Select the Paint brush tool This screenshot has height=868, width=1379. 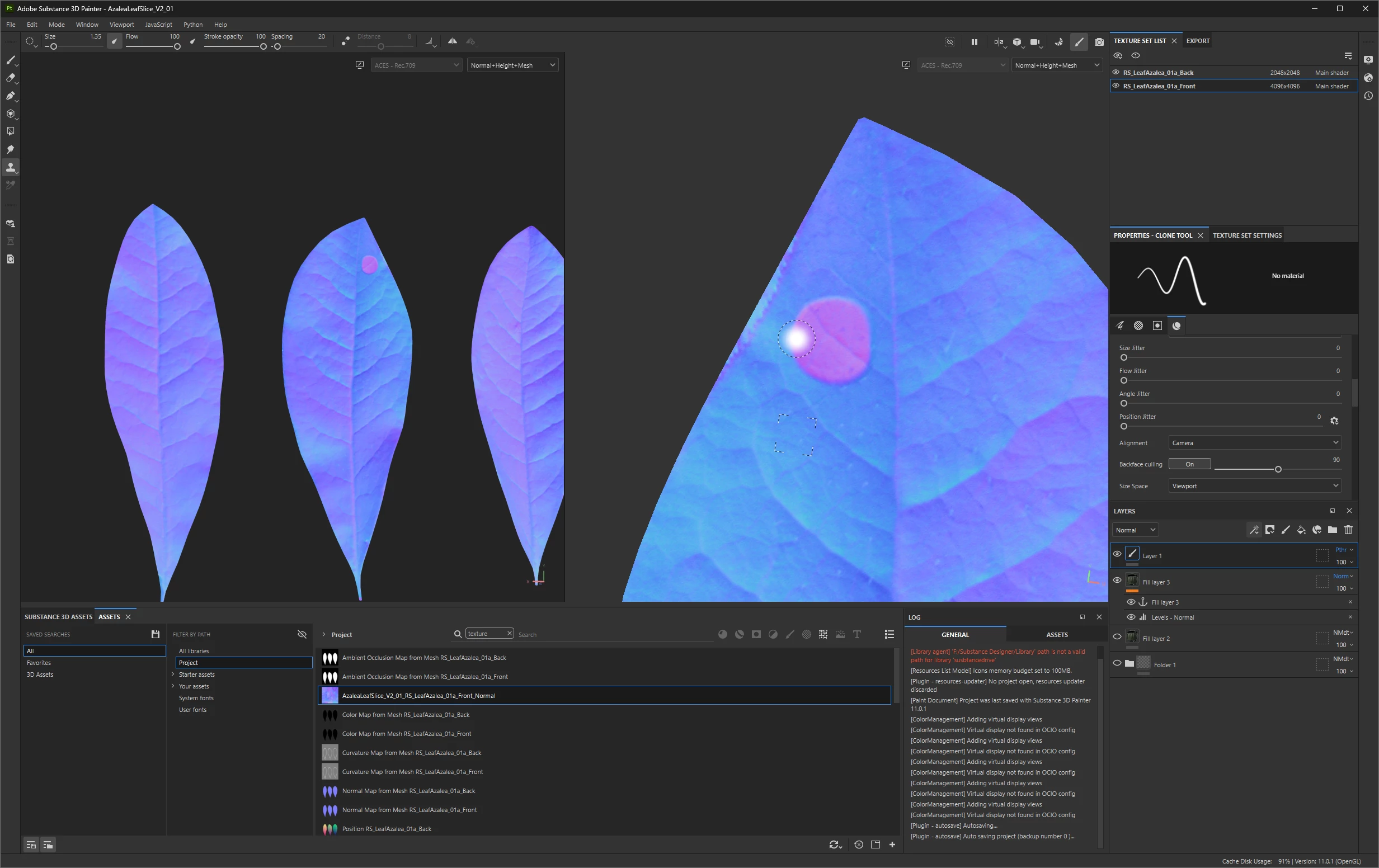(x=10, y=60)
